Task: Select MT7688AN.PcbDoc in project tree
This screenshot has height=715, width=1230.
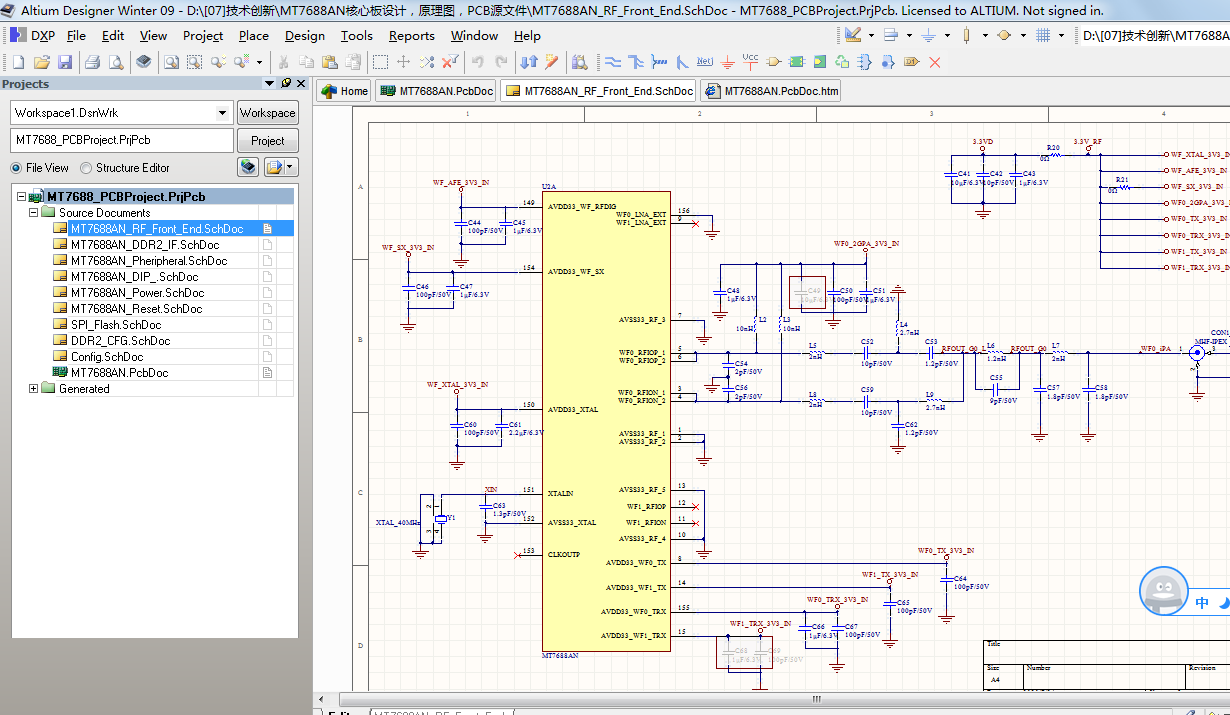Action: (x=119, y=373)
